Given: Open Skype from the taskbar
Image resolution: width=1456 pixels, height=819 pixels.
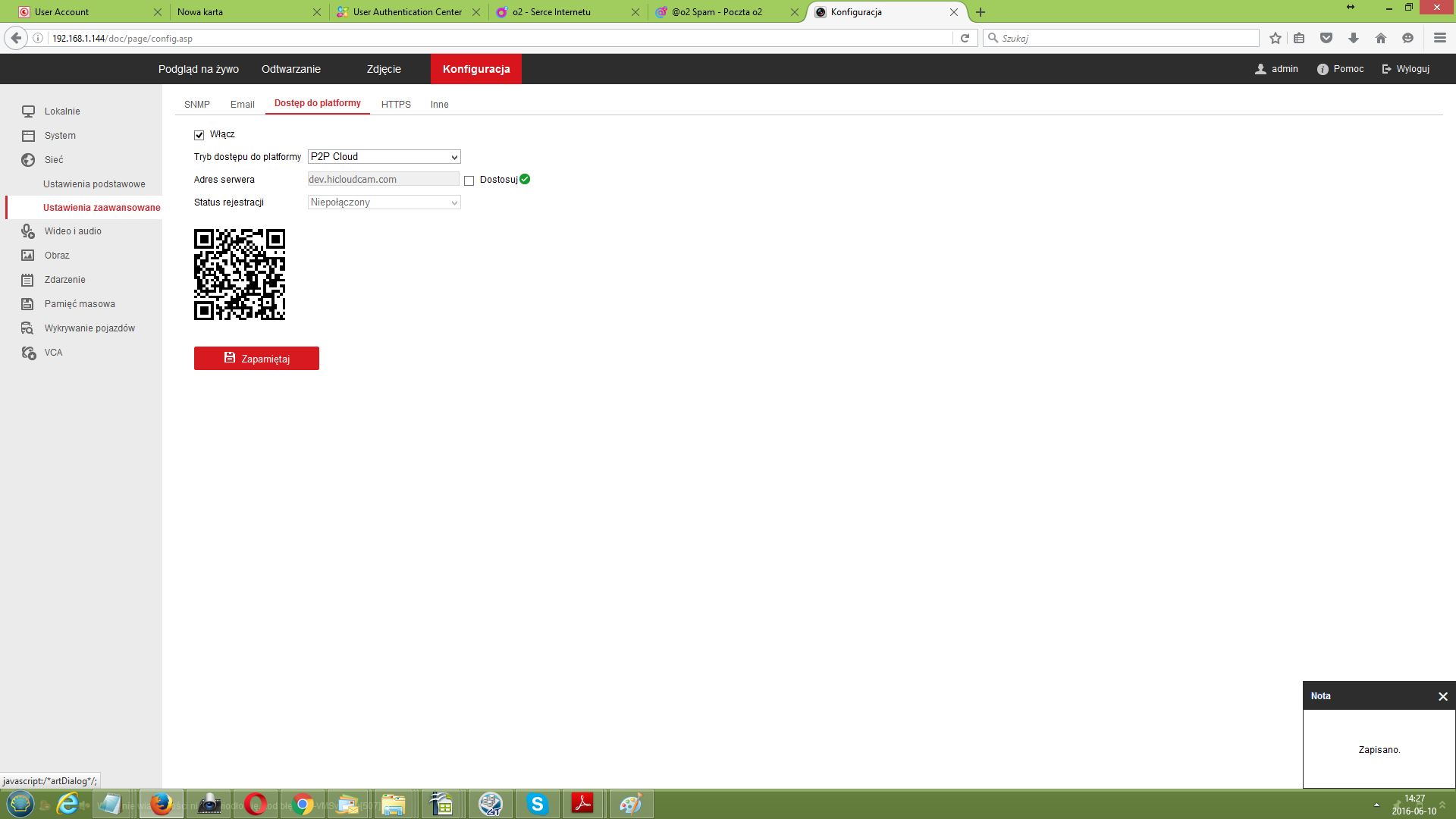Looking at the screenshot, I should (538, 804).
